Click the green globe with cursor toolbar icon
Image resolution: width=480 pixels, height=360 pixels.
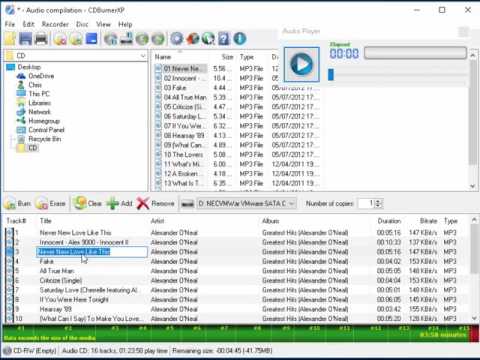(208, 39)
